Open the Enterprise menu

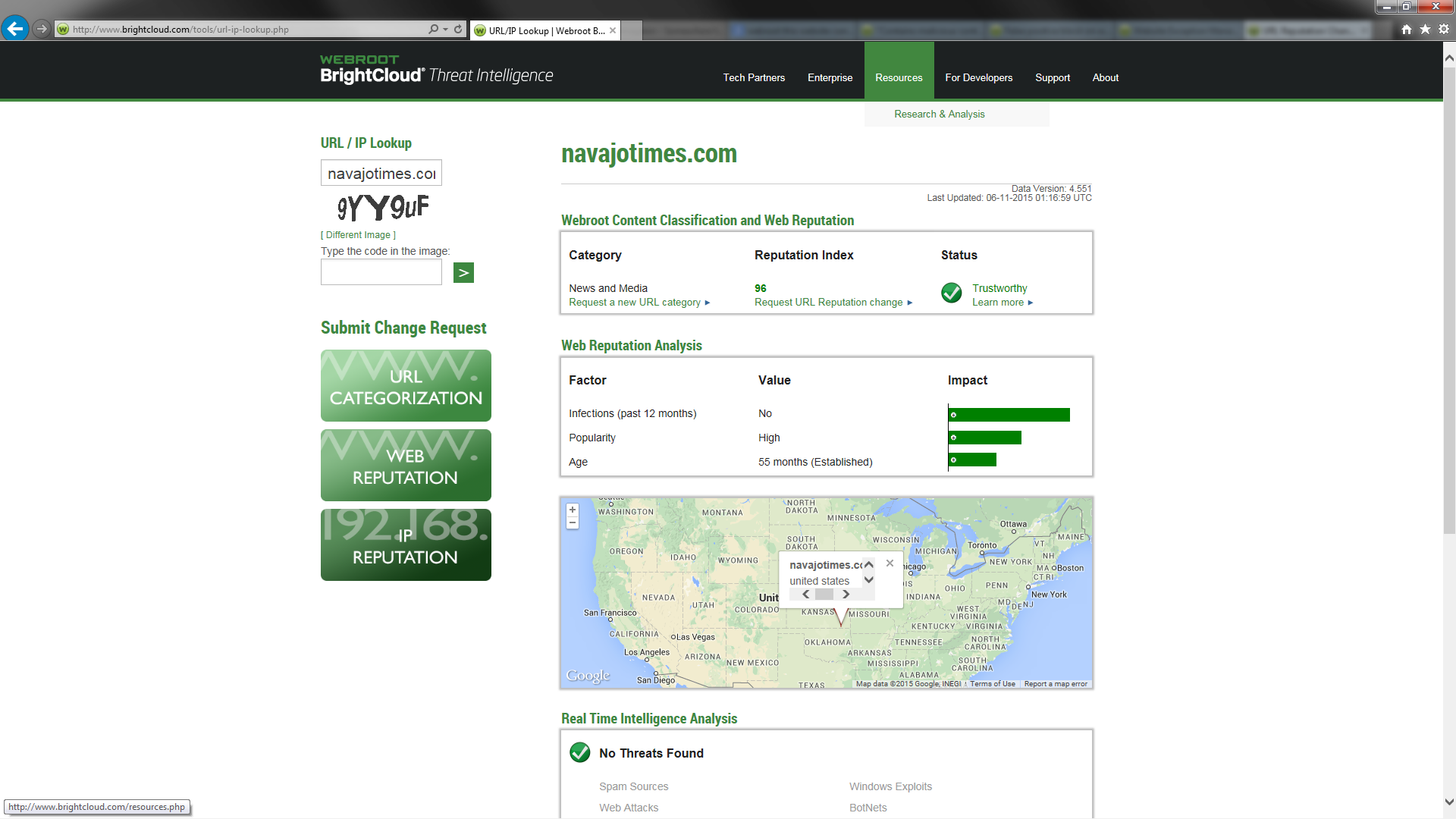click(830, 77)
